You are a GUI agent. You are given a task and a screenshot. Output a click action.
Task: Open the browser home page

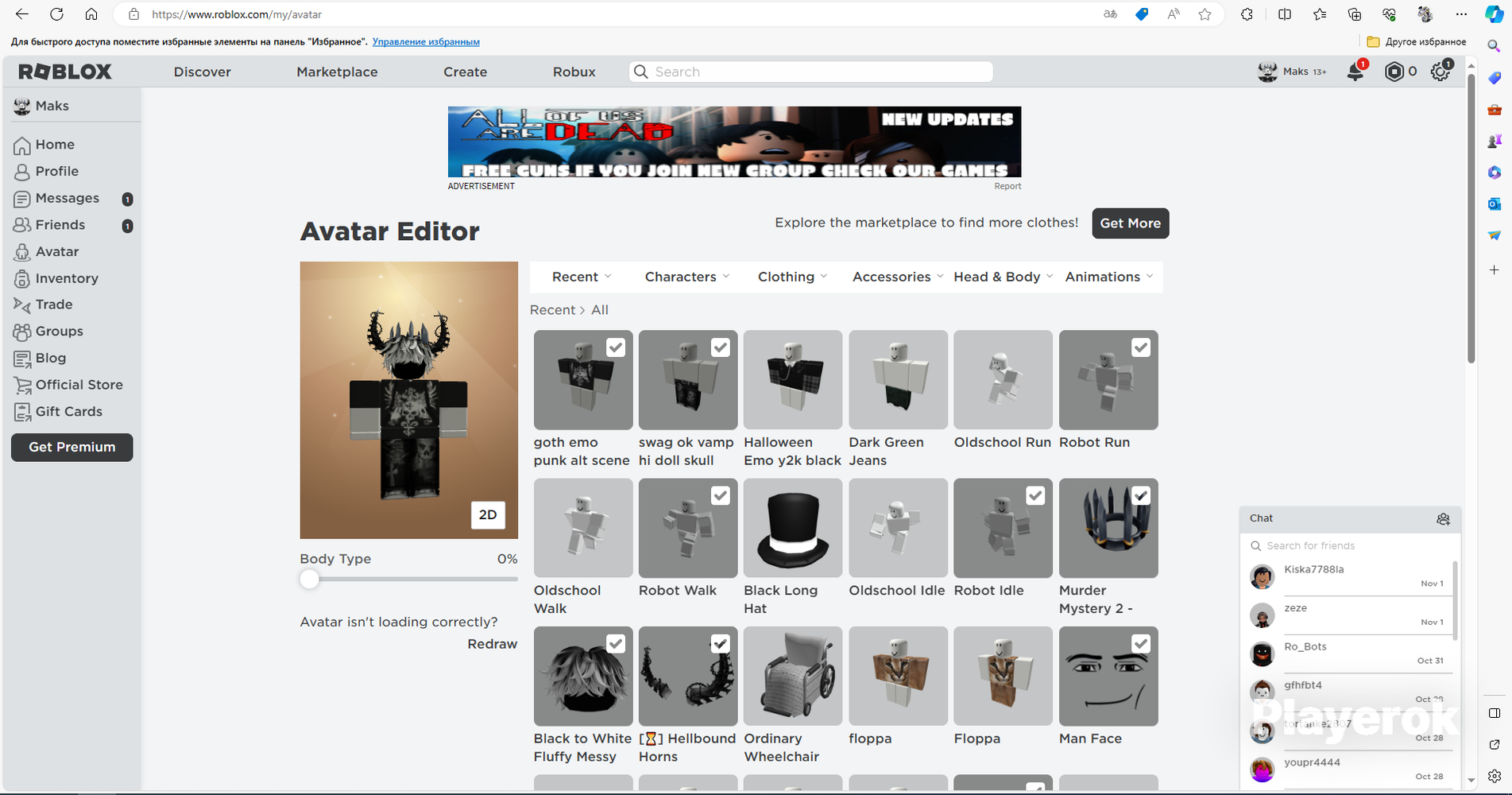pyautogui.click(x=91, y=14)
